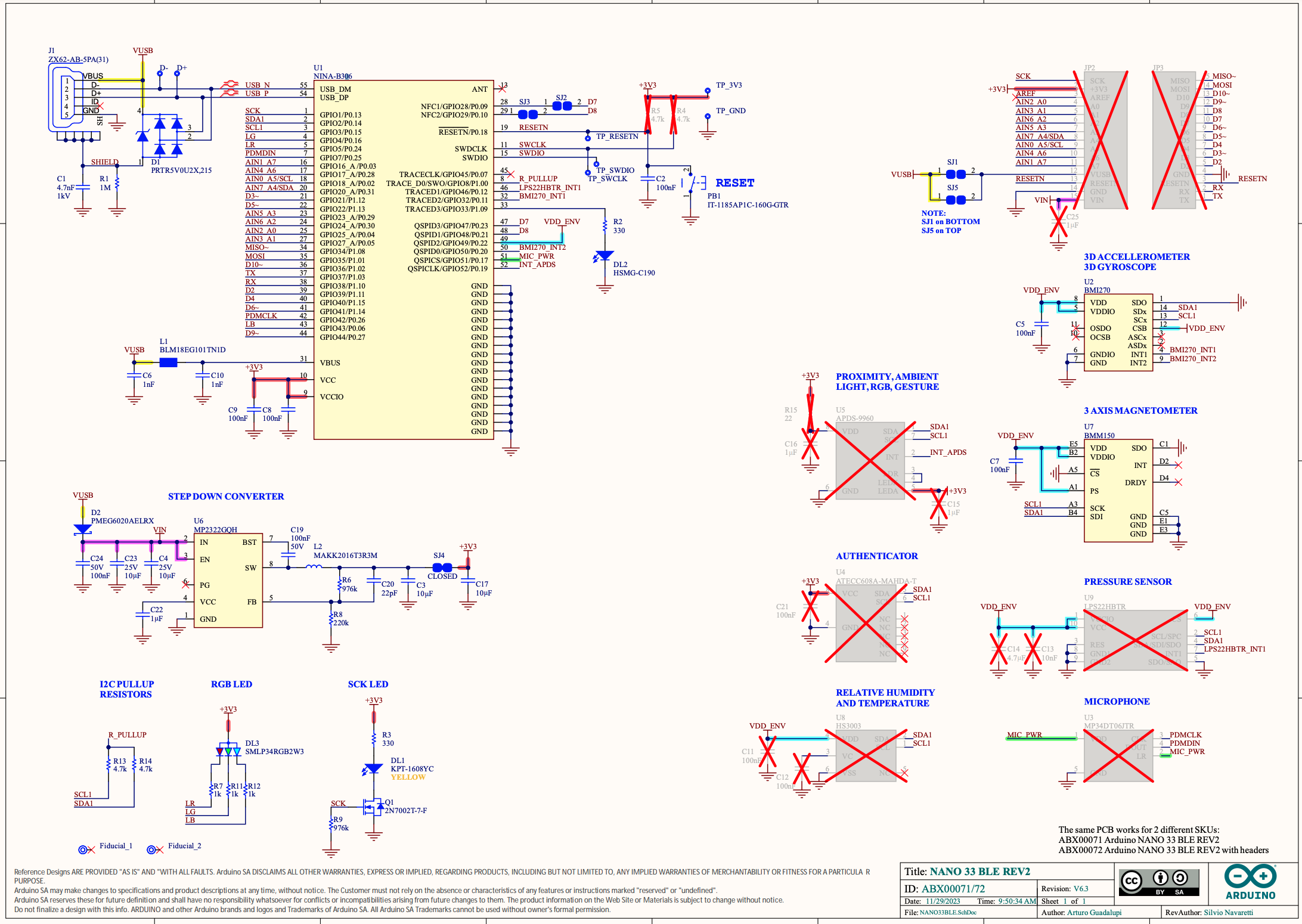This screenshot has height=924, width=1302.
Task: Select the SJ4 solder jumper marked CLOSED
Action: click(x=442, y=568)
